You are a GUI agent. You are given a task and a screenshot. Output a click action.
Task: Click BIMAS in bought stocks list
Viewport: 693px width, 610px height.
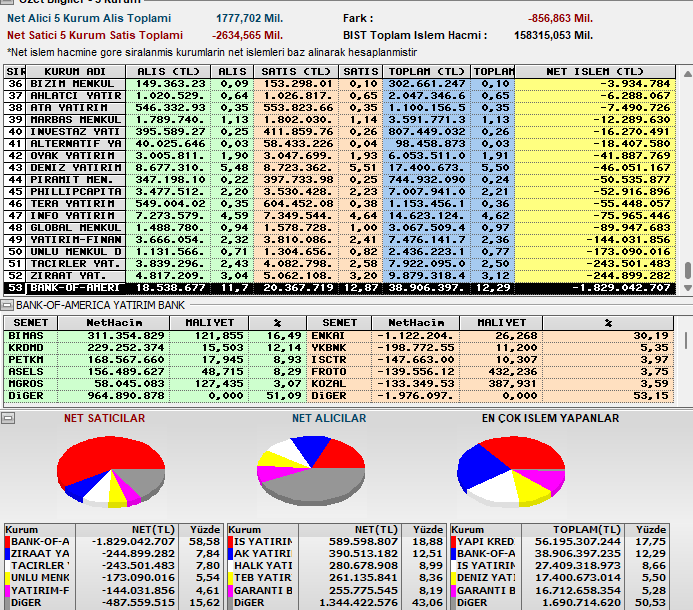[26, 336]
